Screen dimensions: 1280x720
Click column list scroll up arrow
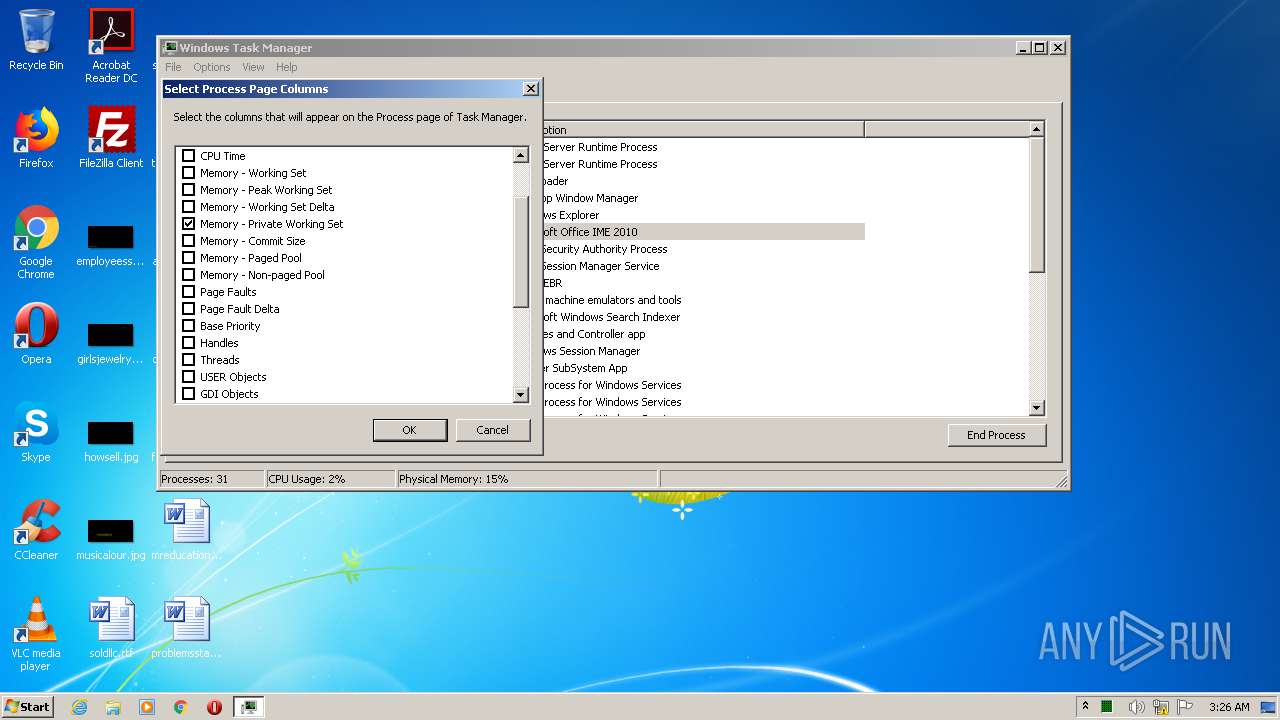520,155
